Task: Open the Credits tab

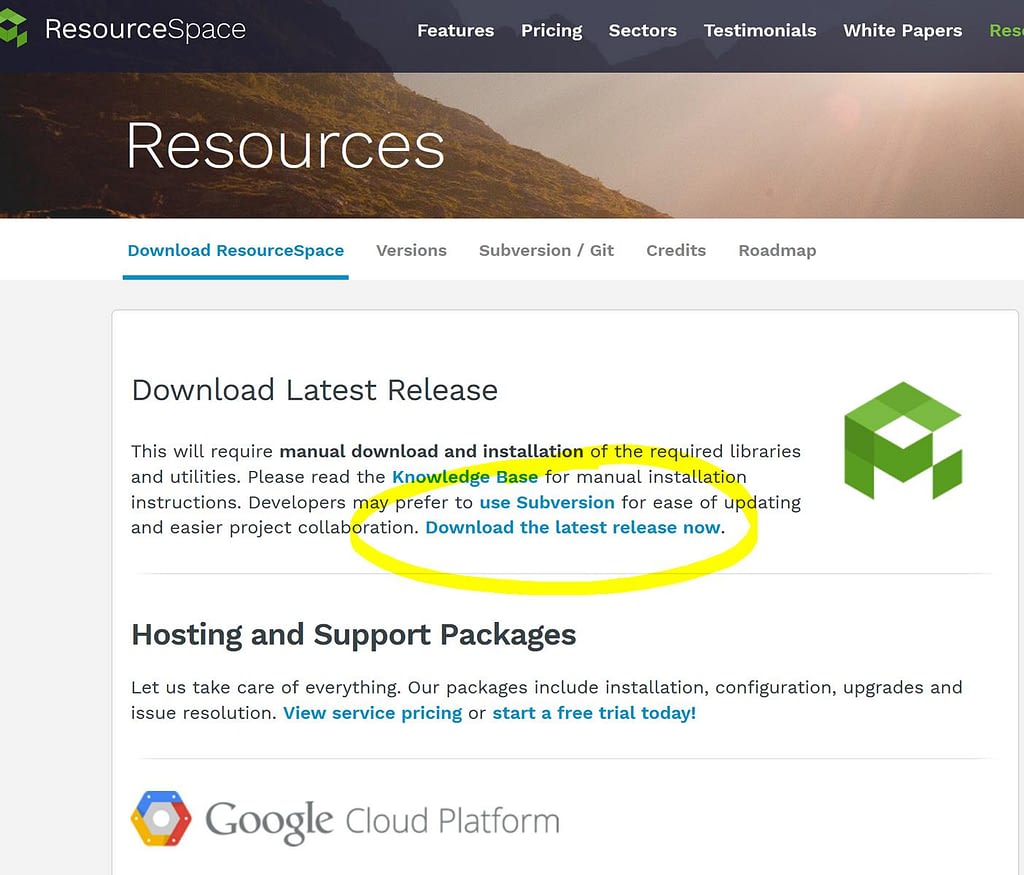Action: [x=676, y=251]
